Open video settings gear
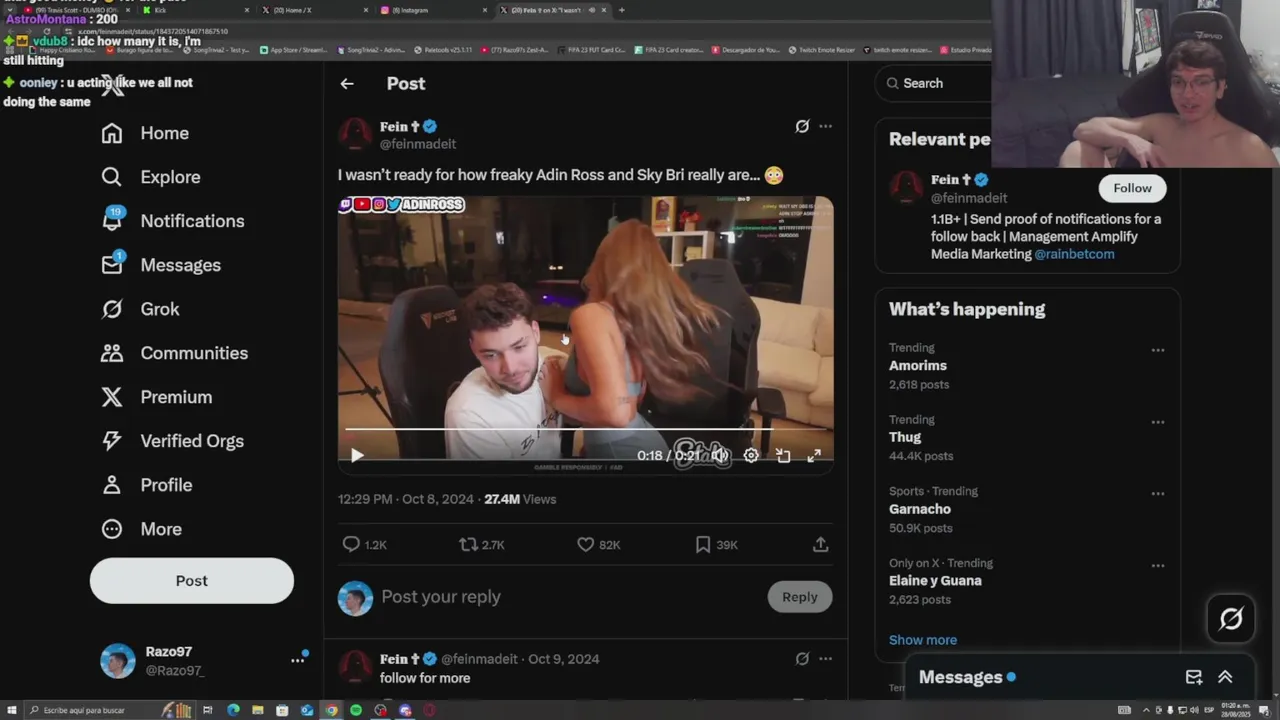 point(751,456)
